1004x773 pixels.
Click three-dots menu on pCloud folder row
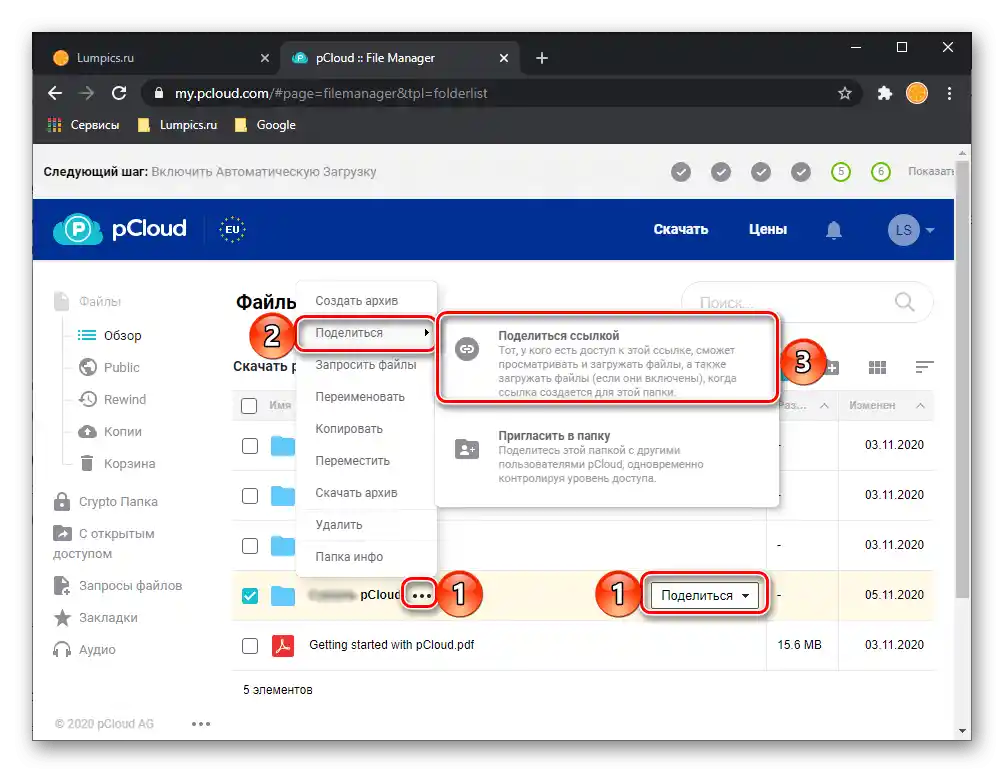pyautogui.click(x=421, y=596)
